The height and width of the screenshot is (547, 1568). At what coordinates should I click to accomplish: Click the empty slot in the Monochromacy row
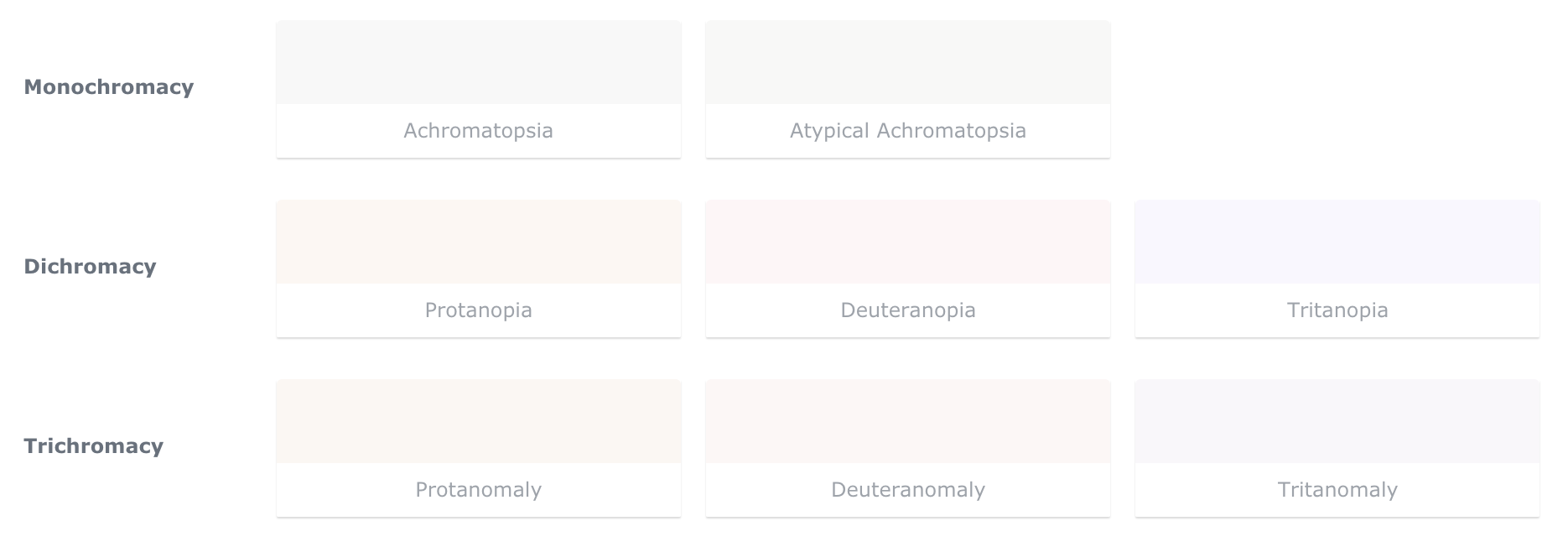click(1337, 89)
